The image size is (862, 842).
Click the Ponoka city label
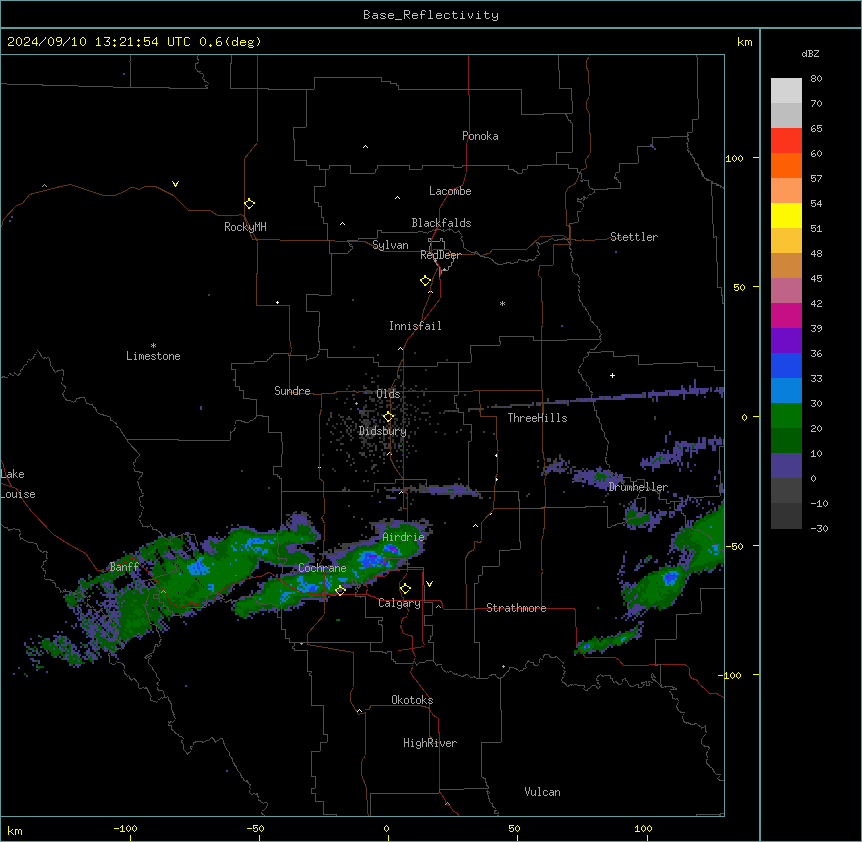[480, 136]
